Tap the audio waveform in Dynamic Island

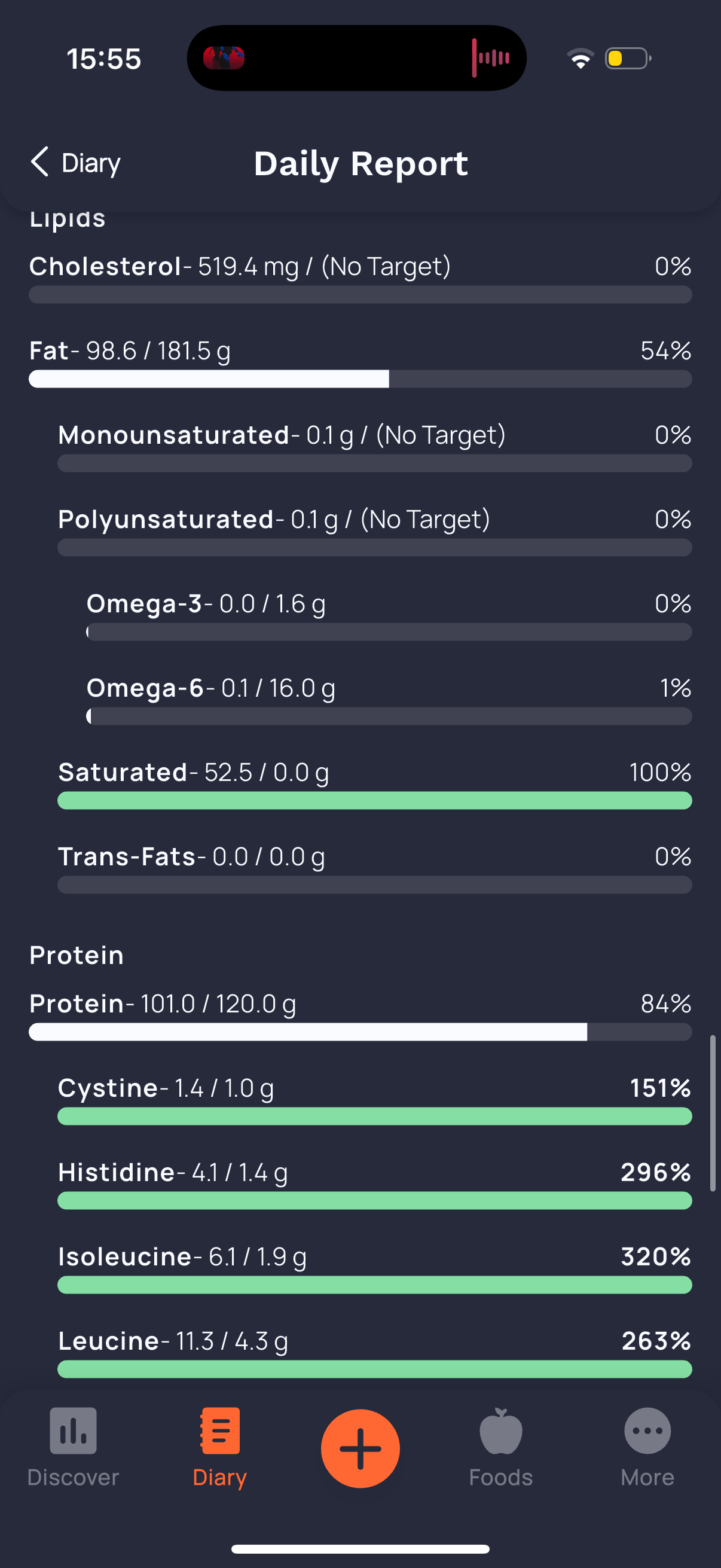[x=491, y=59]
